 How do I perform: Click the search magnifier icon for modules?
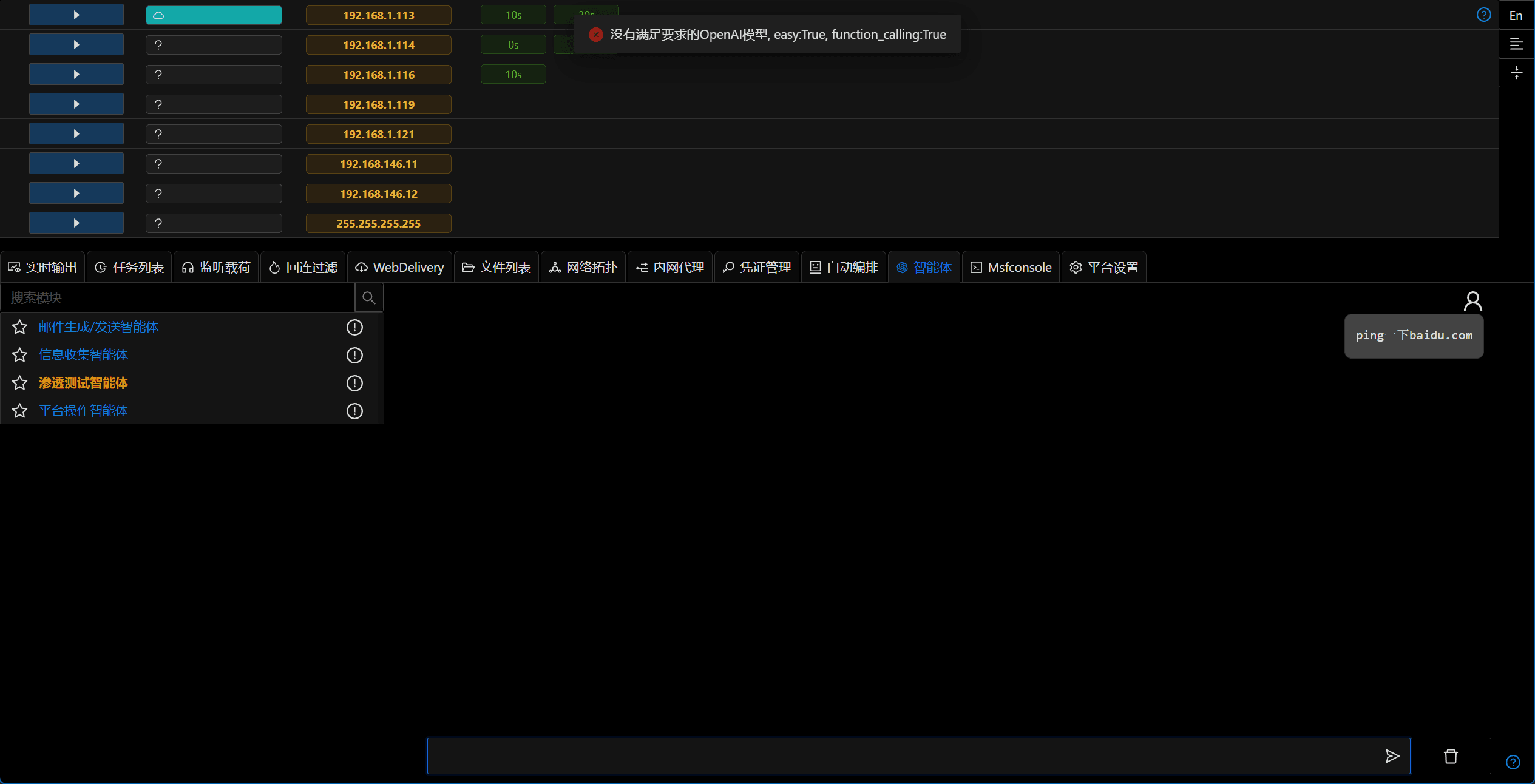(368, 298)
